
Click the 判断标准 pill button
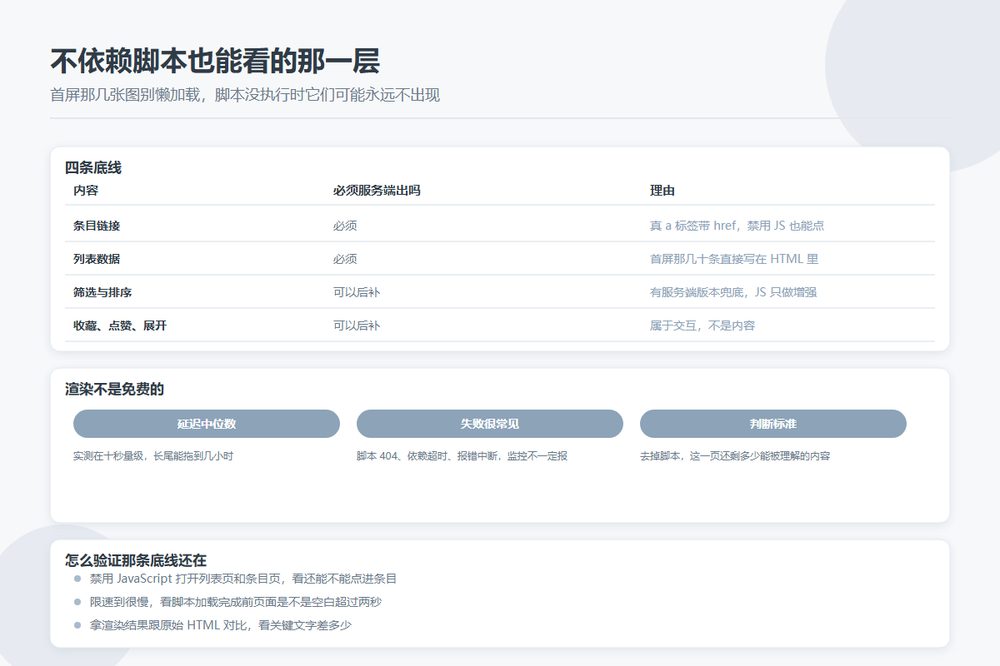pyautogui.click(x=773, y=424)
